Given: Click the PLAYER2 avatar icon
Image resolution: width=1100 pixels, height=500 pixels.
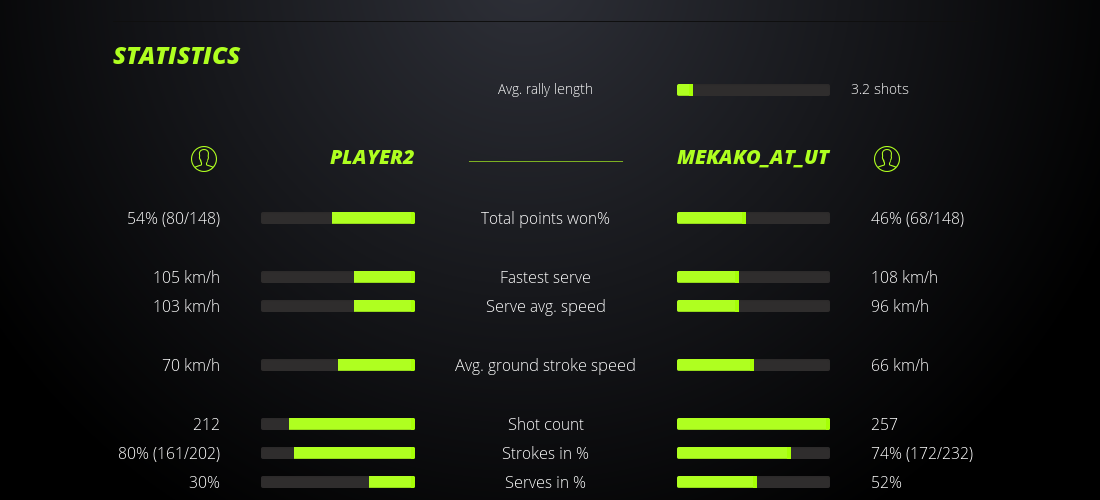Looking at the screenshot, I should [204, 158].
